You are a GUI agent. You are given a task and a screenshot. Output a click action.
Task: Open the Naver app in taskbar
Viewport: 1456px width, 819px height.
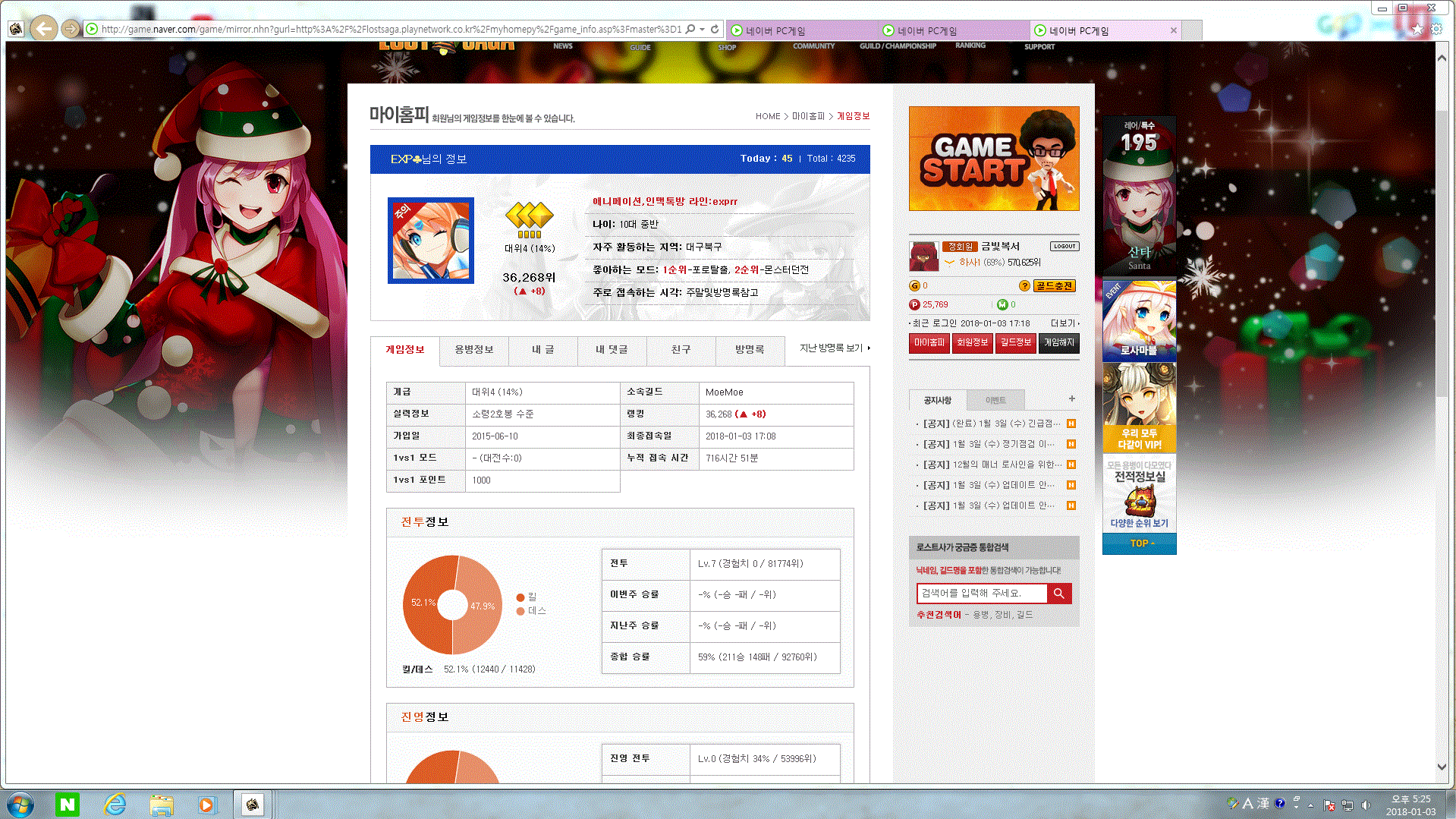(68, 804)
